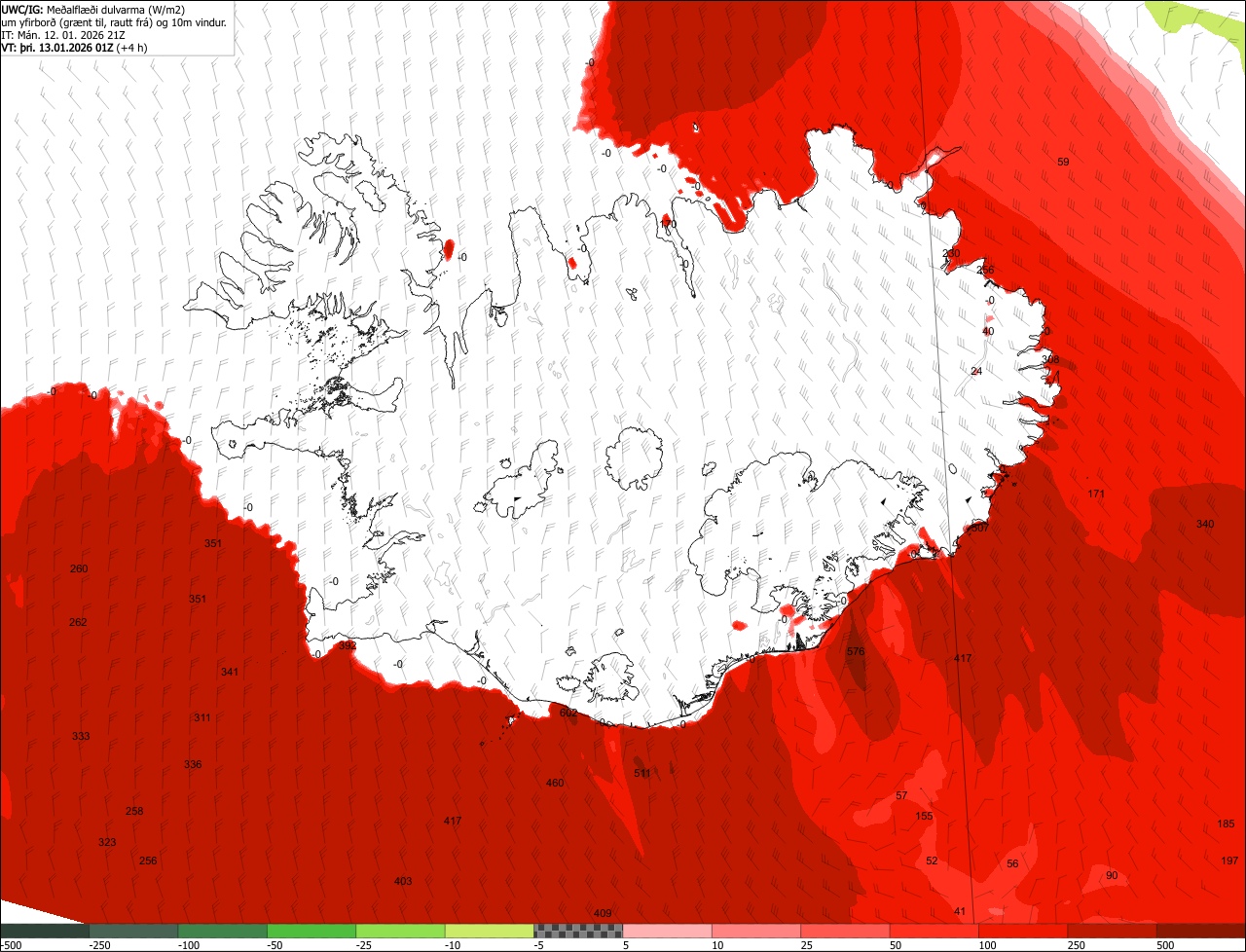Click the pale pink 5 to 10 swatch
This screenshot has height=952, width=1246.
[x=667, y=932]
